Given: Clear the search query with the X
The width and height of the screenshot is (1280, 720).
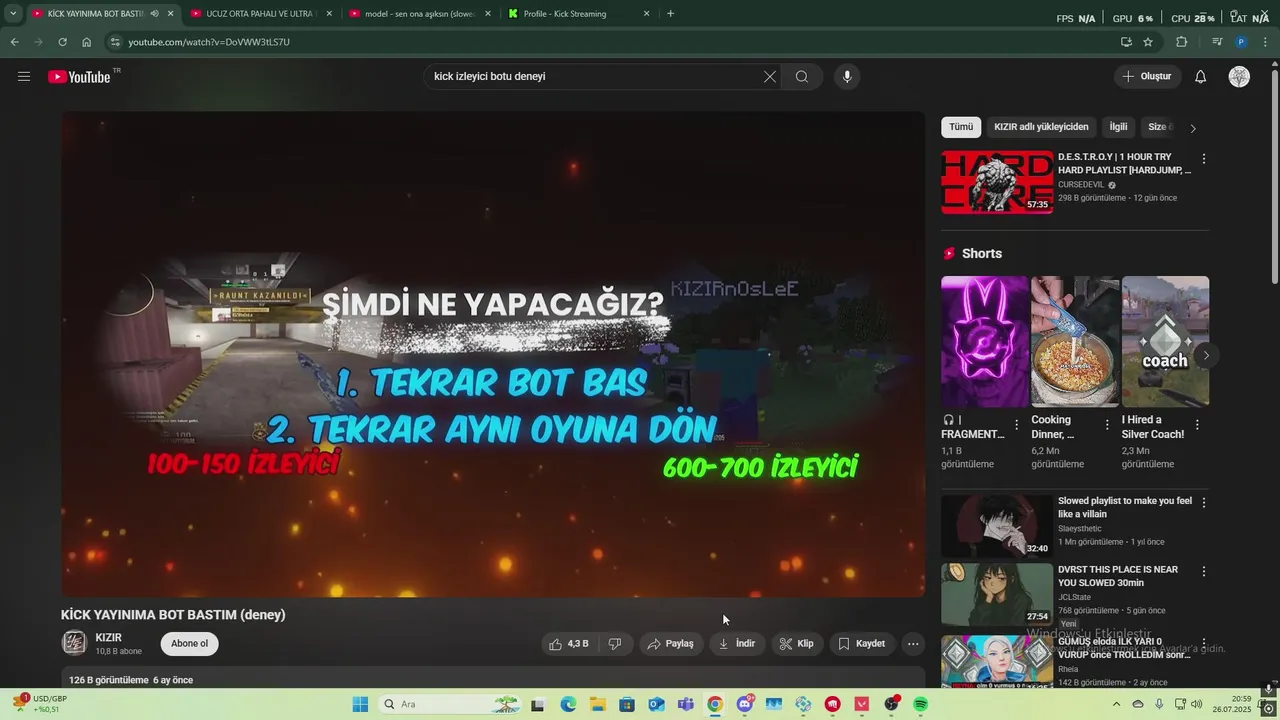Looking at the screenshot, I should (x=770, y=77).
